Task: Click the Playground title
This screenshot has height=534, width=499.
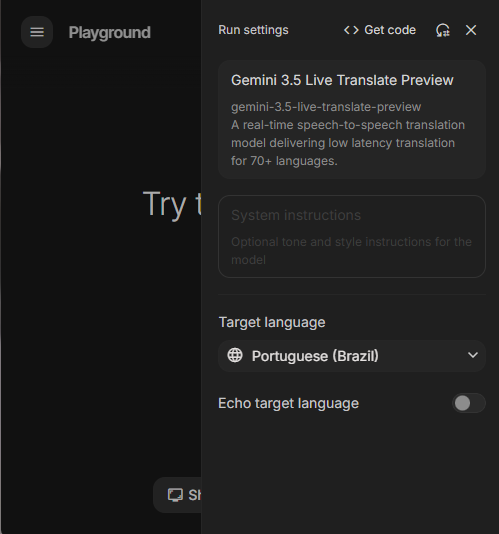Action: [109, 33]
